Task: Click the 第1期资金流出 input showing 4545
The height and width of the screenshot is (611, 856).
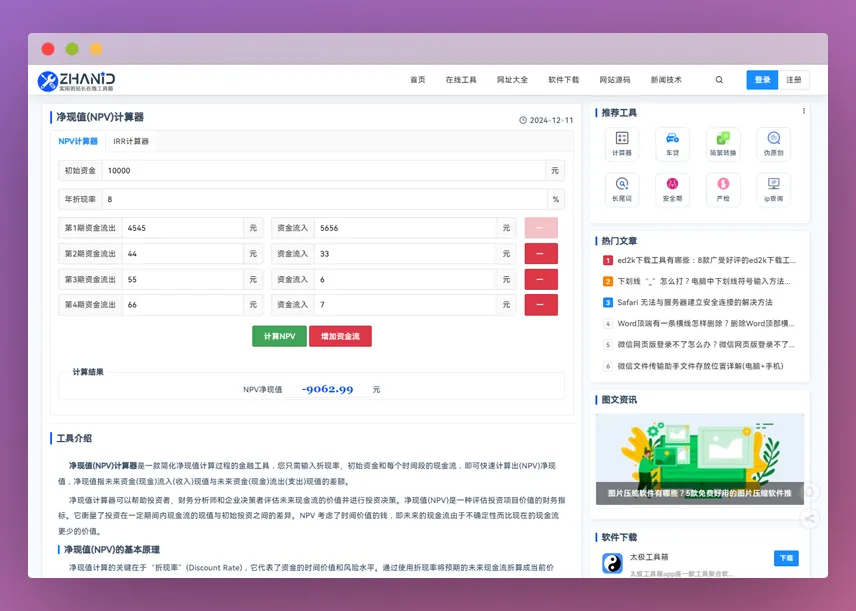Action: 182,228
